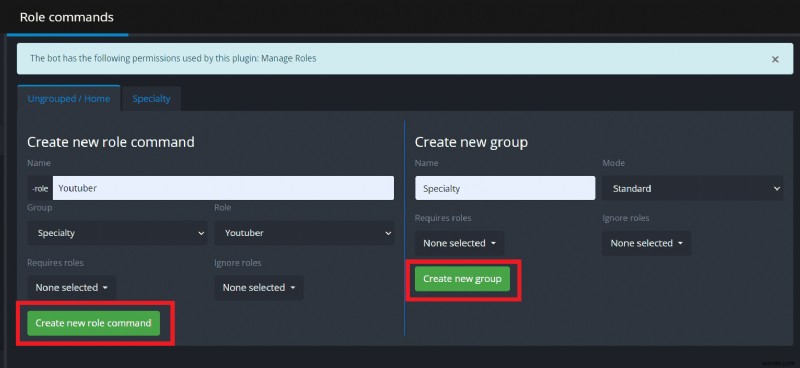Select the Role commands header tab
The width and height of the screenshot is (800, 368).
[x=67, y=17]
